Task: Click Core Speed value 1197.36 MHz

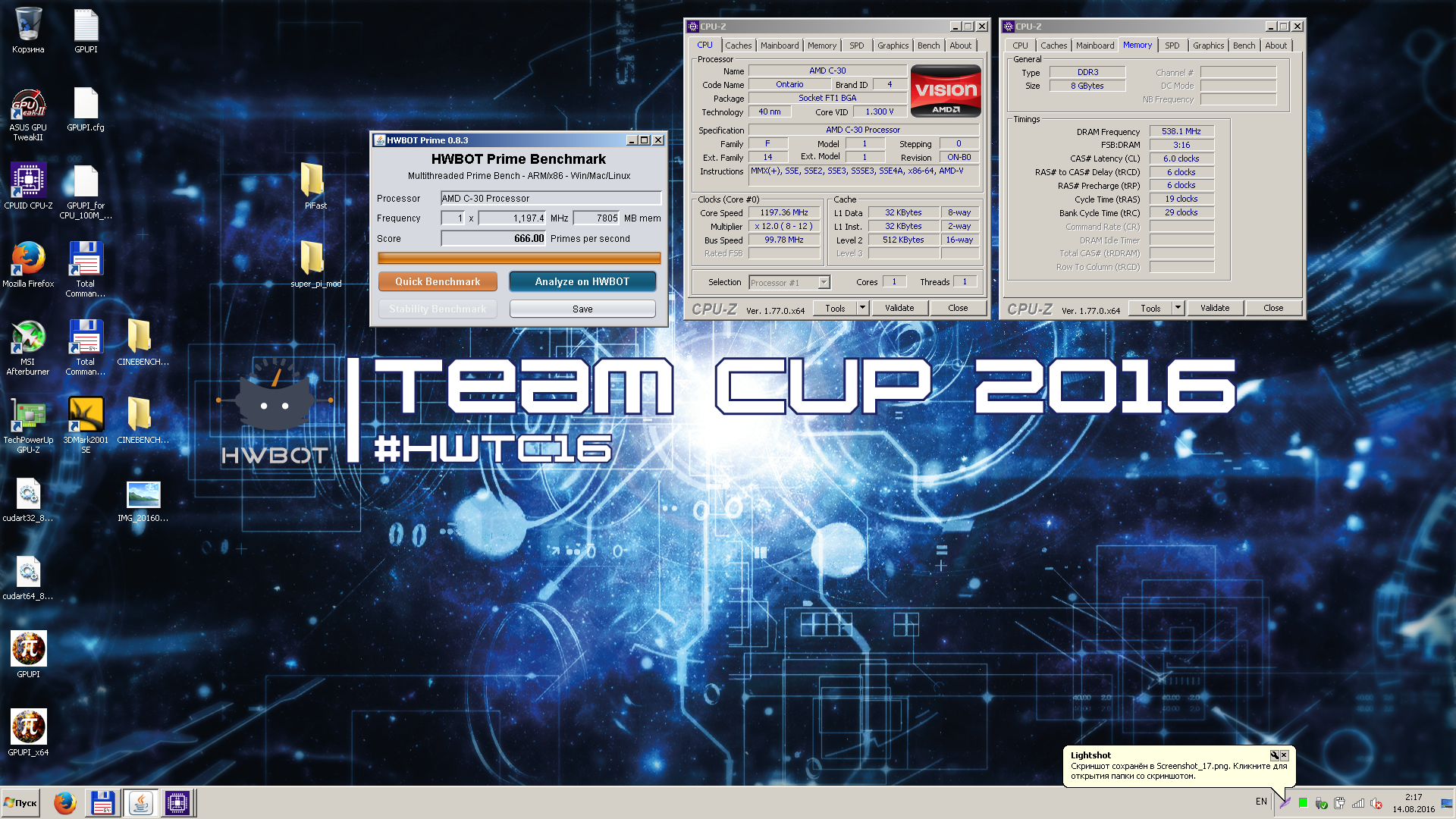Action: pyautogui.click(x=784, y=212)
